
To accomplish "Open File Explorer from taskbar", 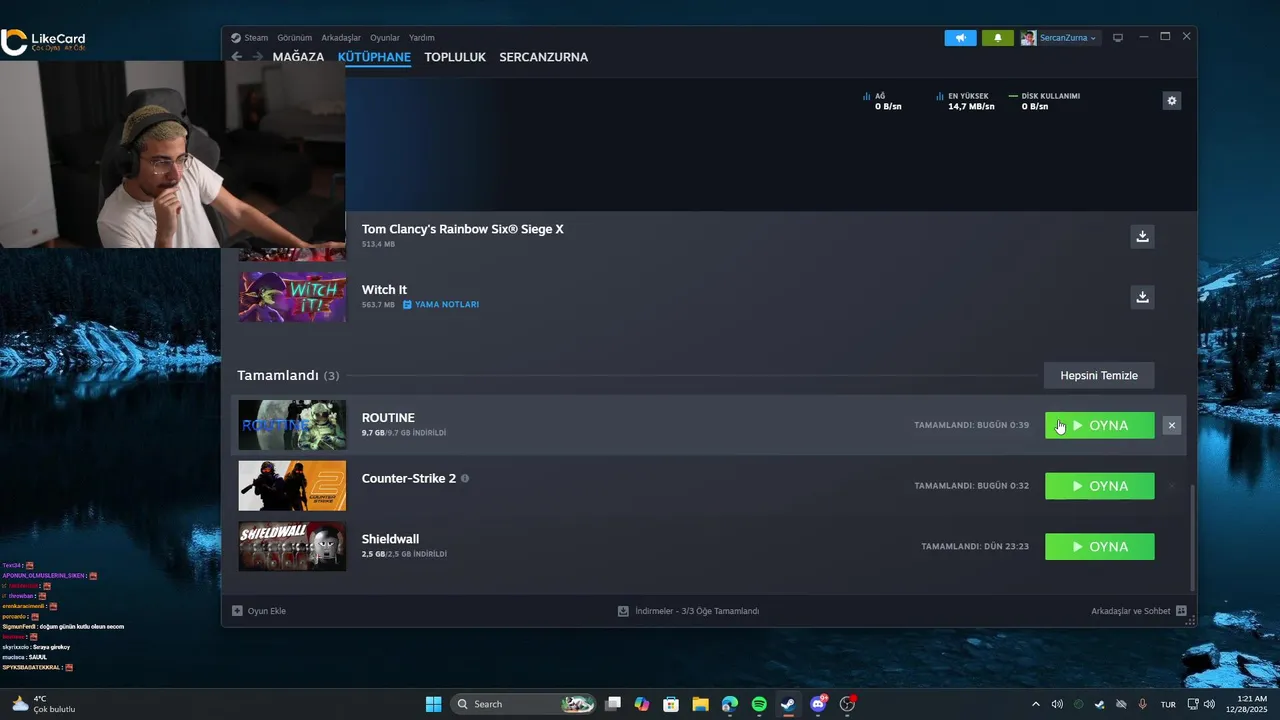I will (700, 704).
